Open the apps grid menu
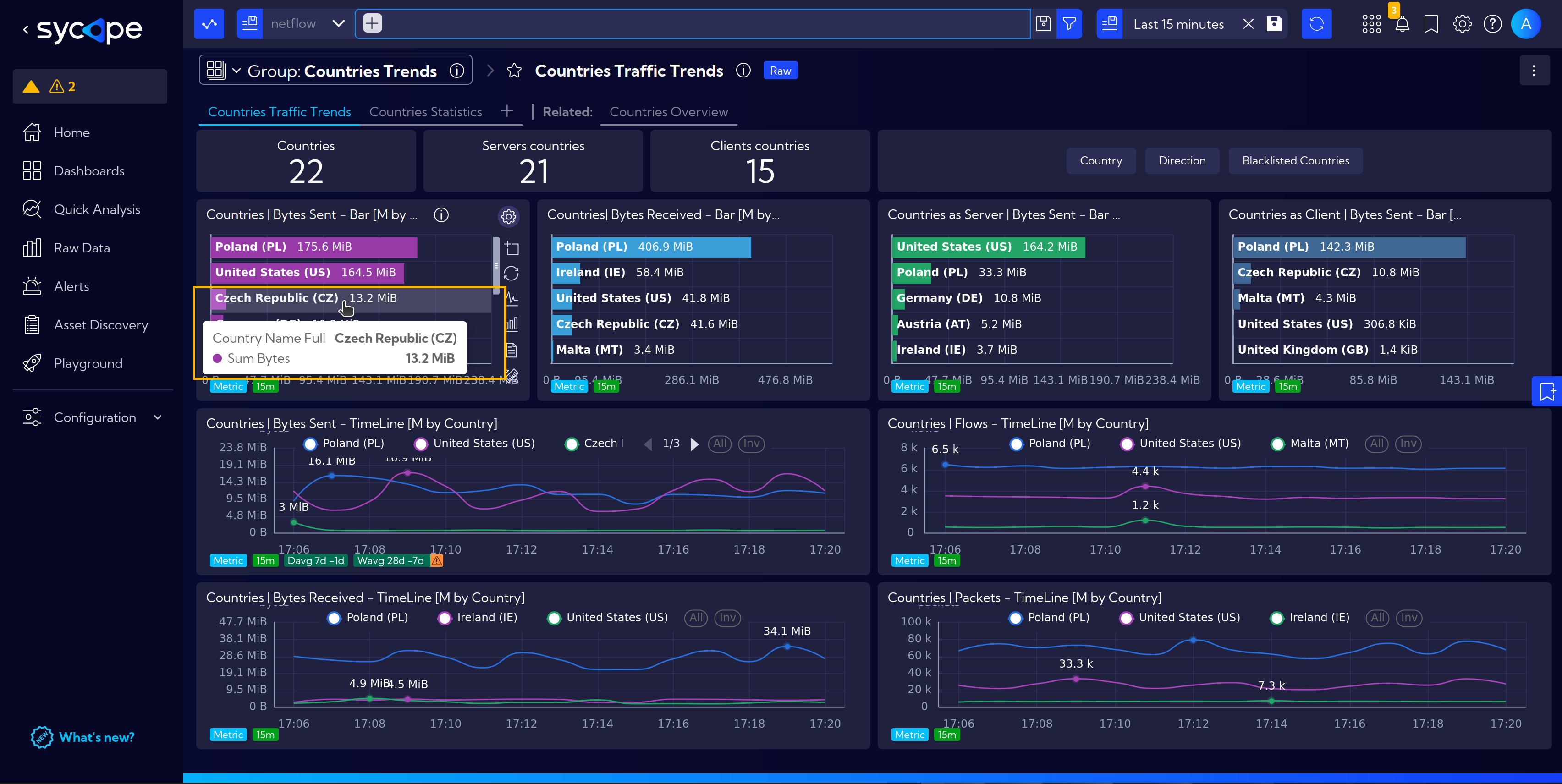Image resolution: width=1562 pixels, height=784 pixels. coord(1371,24)
